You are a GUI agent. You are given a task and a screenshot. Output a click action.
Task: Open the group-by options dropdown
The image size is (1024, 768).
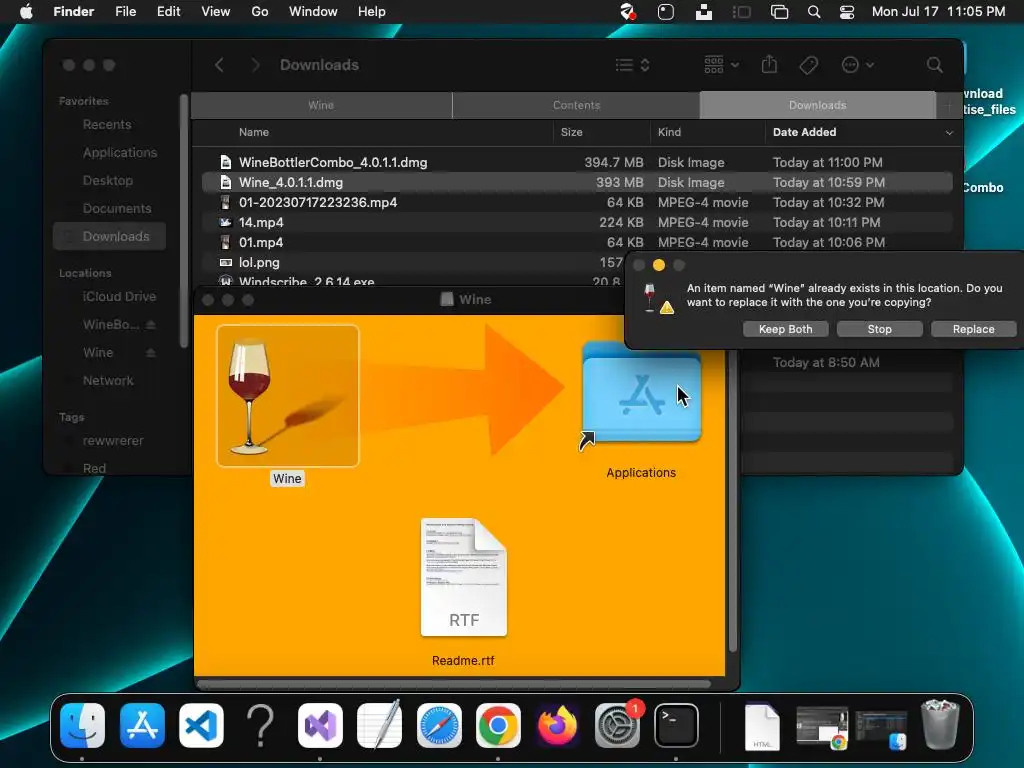pyautogui.click(x=721, y=65)
